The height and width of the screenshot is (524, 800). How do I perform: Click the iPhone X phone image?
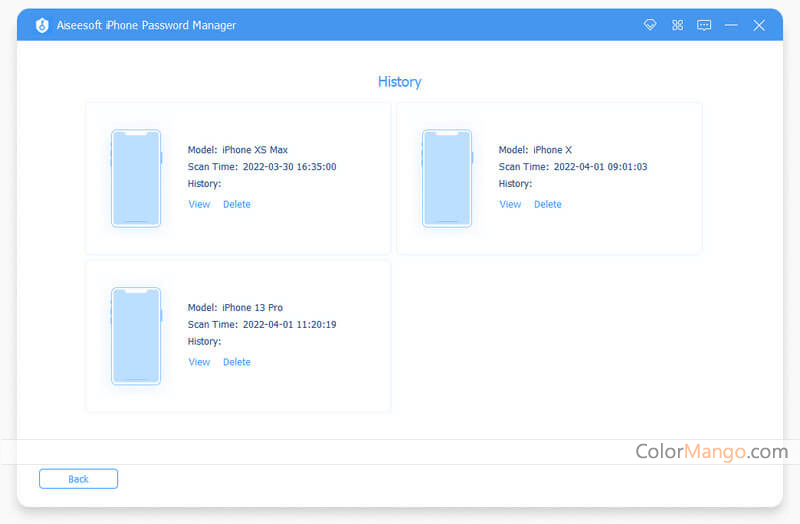[447, 177]
